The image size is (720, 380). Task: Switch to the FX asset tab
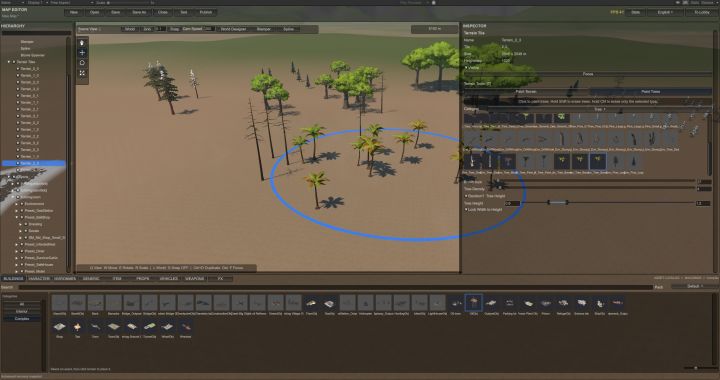point(220,279)
